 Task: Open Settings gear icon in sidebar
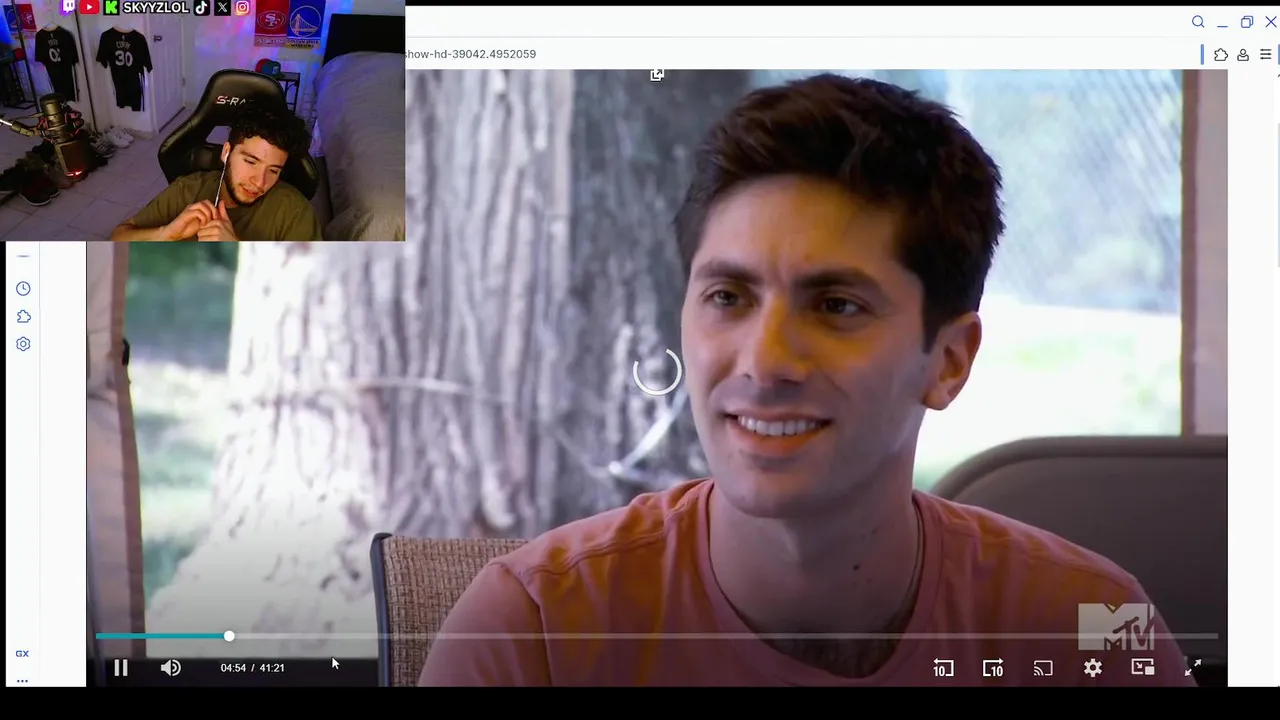point(23,344)
